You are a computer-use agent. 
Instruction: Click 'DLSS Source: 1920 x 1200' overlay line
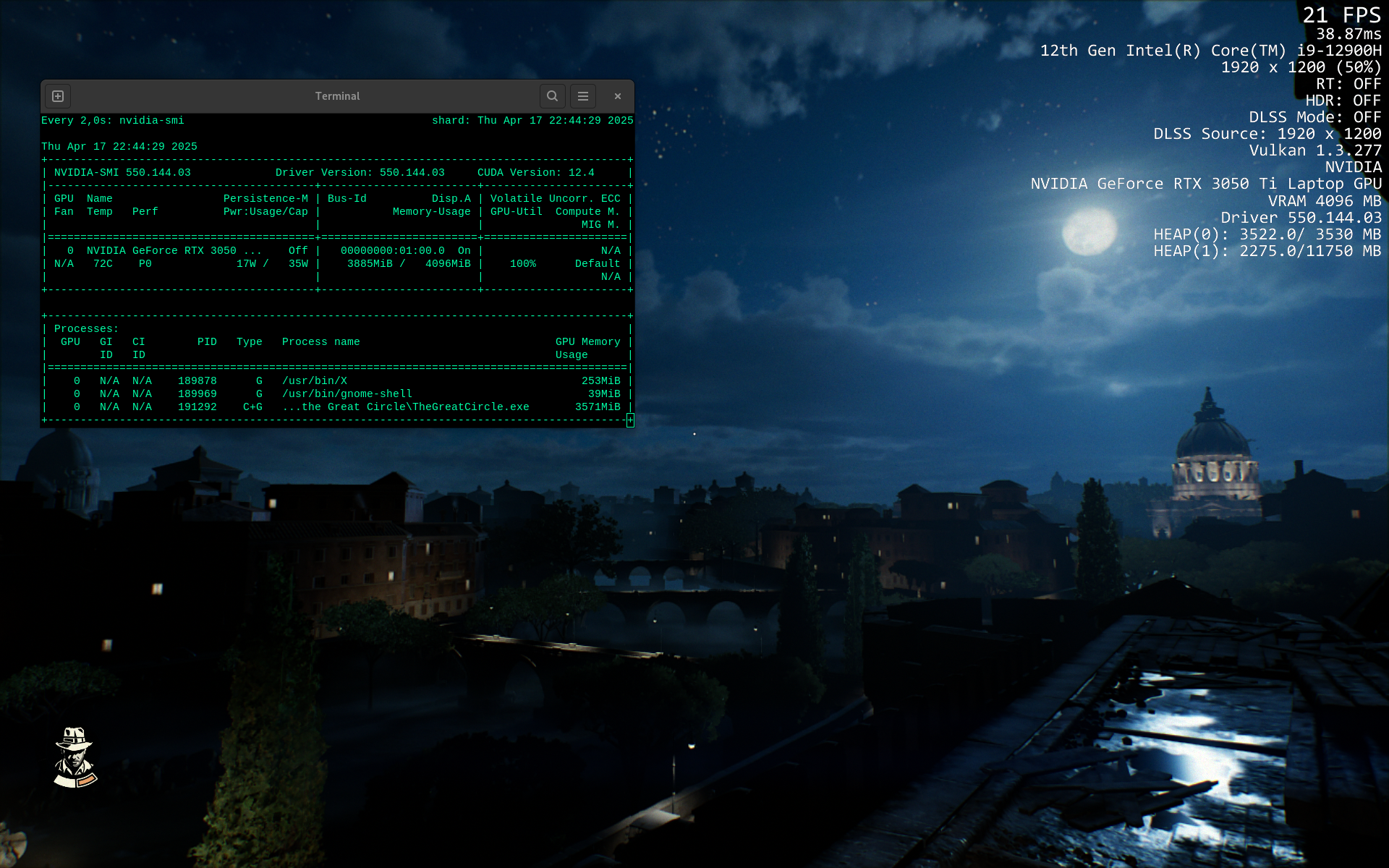pos(1267,134)
